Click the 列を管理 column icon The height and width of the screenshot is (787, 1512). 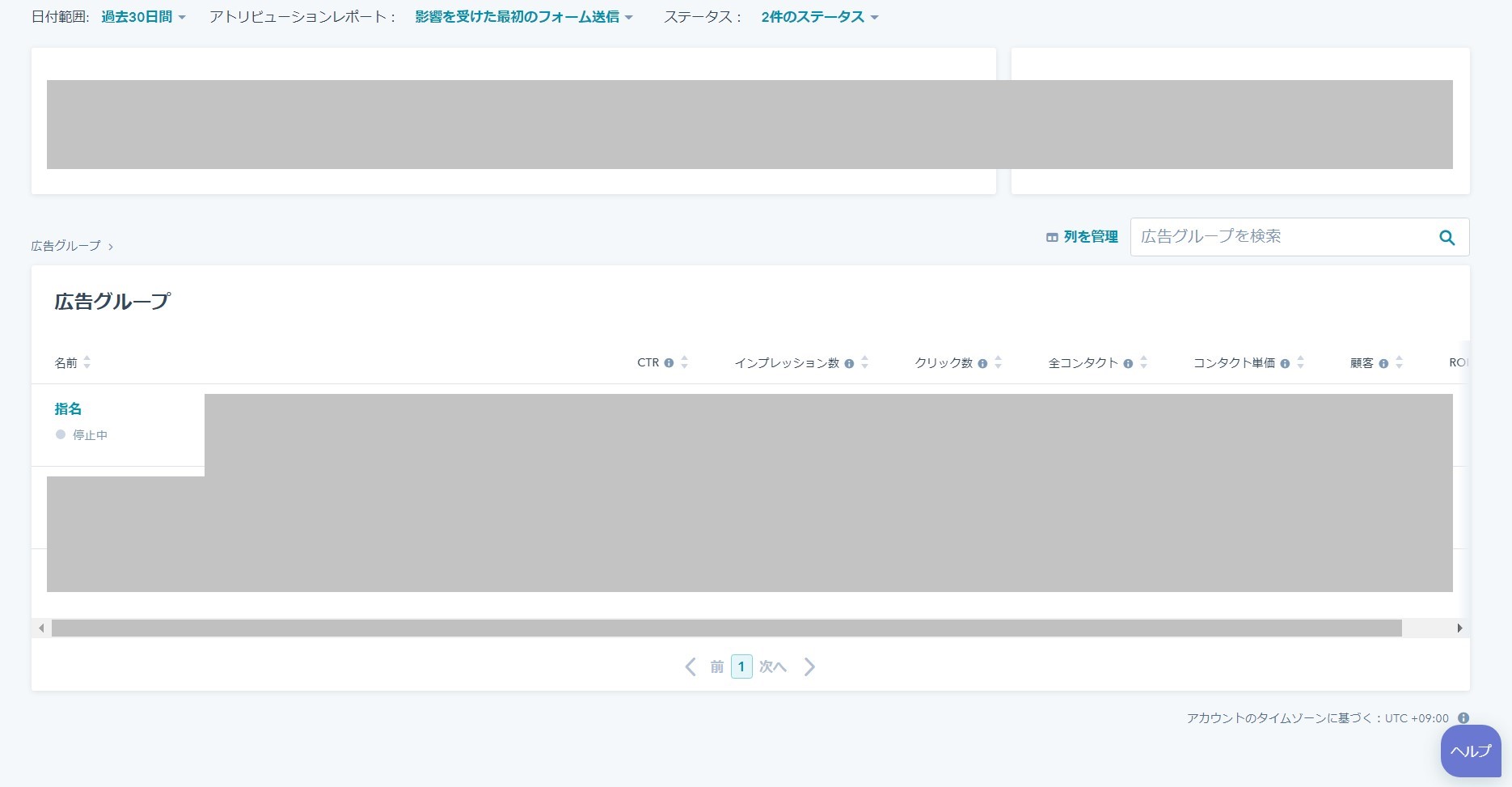(1052, 238)
